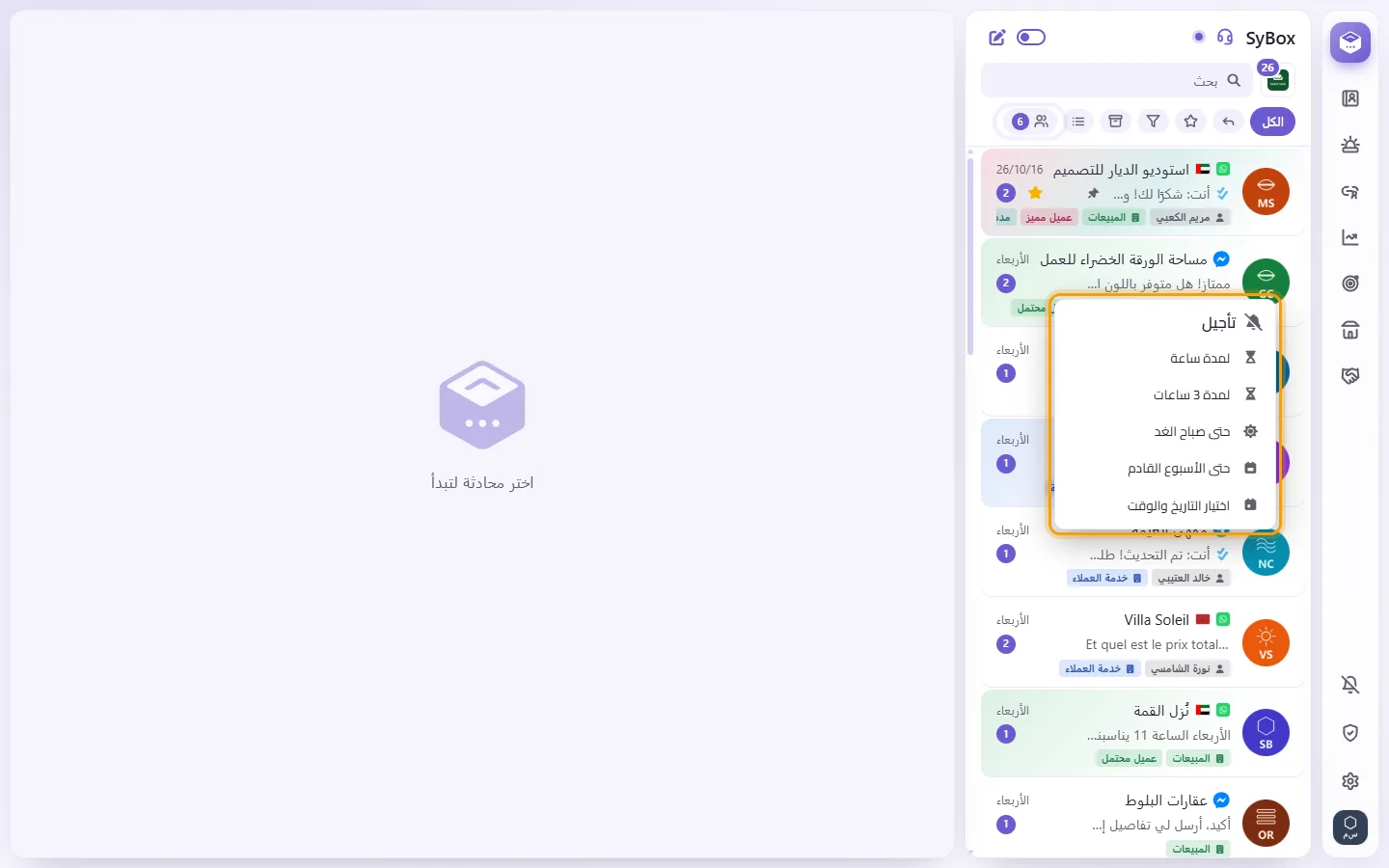Open the Villa Soleil conversation
This screenshot has width=1389, height=868.
tap(1142, 642)
